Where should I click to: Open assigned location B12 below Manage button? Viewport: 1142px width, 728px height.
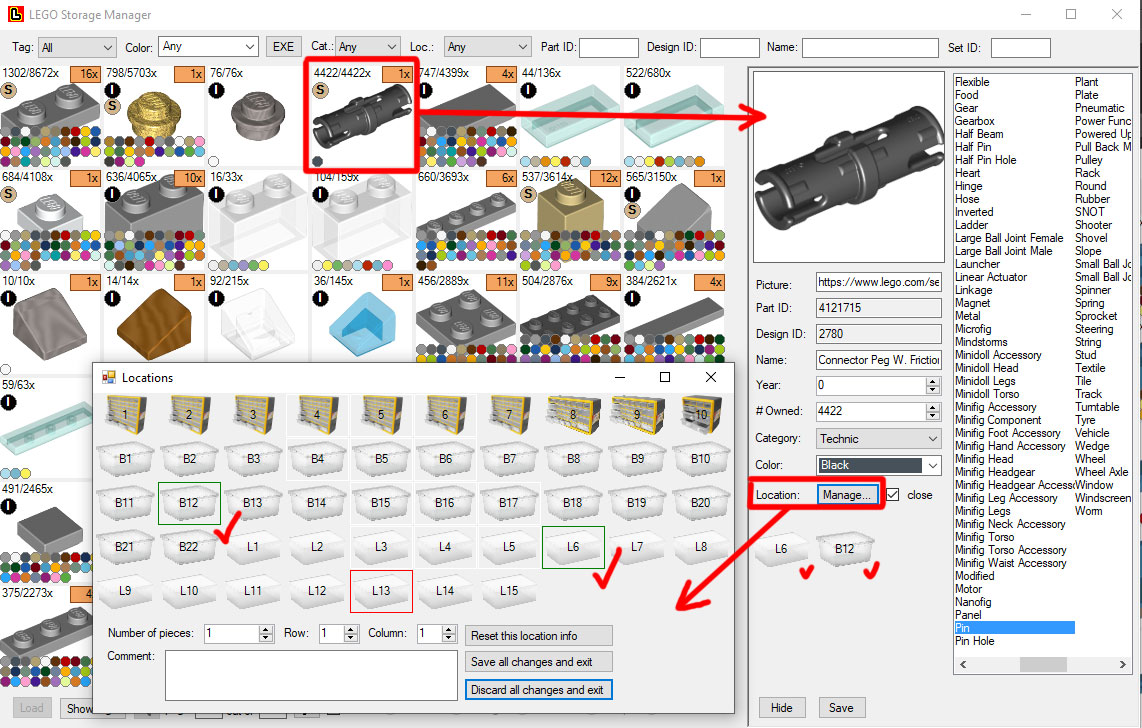tap(844, 549)
